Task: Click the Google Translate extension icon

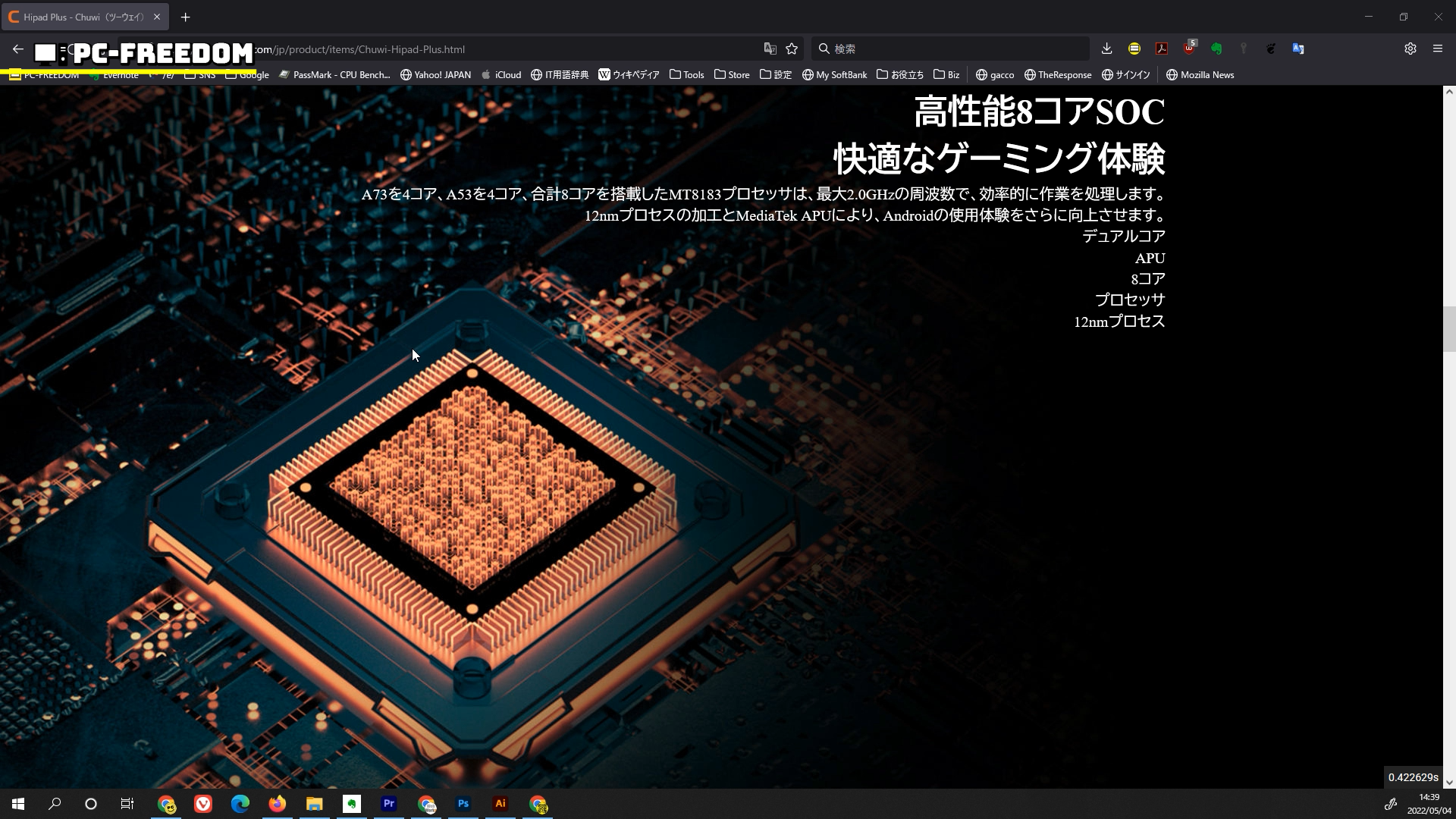Action: click(1298, 49)
